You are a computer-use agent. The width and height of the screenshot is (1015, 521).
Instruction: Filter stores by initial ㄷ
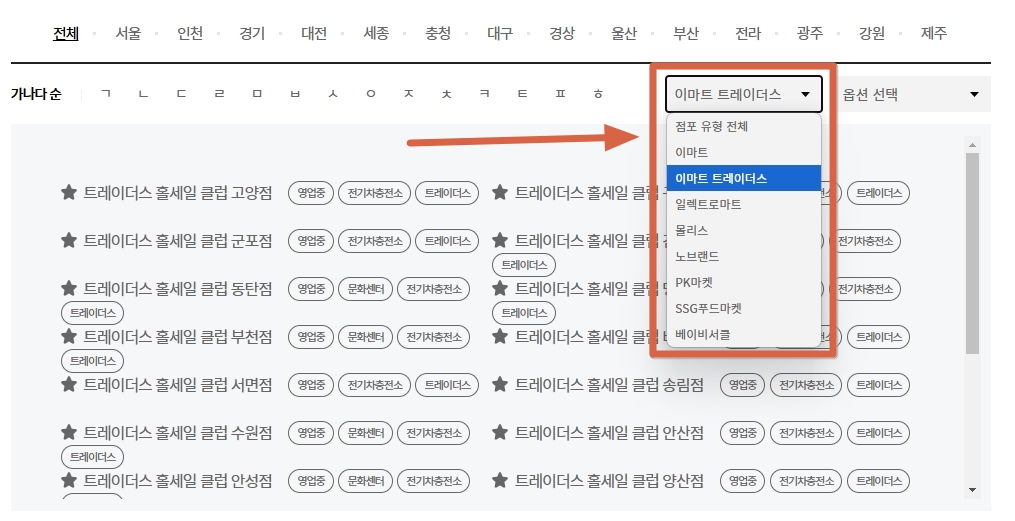coord(181,94)
